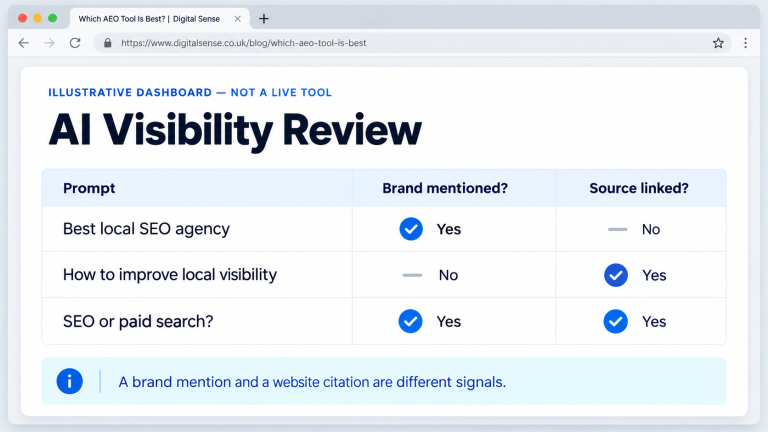
Task: Select the SEO or paid search? prompt
Action: point(138,321)
